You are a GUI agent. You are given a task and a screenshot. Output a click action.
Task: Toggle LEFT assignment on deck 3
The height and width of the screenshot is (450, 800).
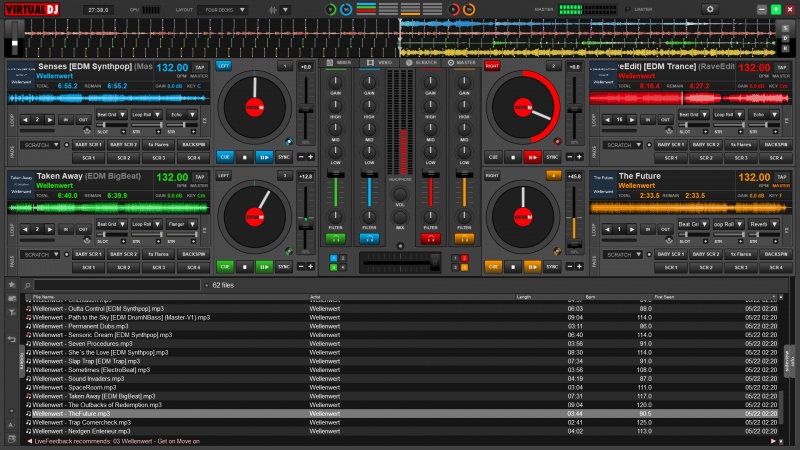point(223,176)
